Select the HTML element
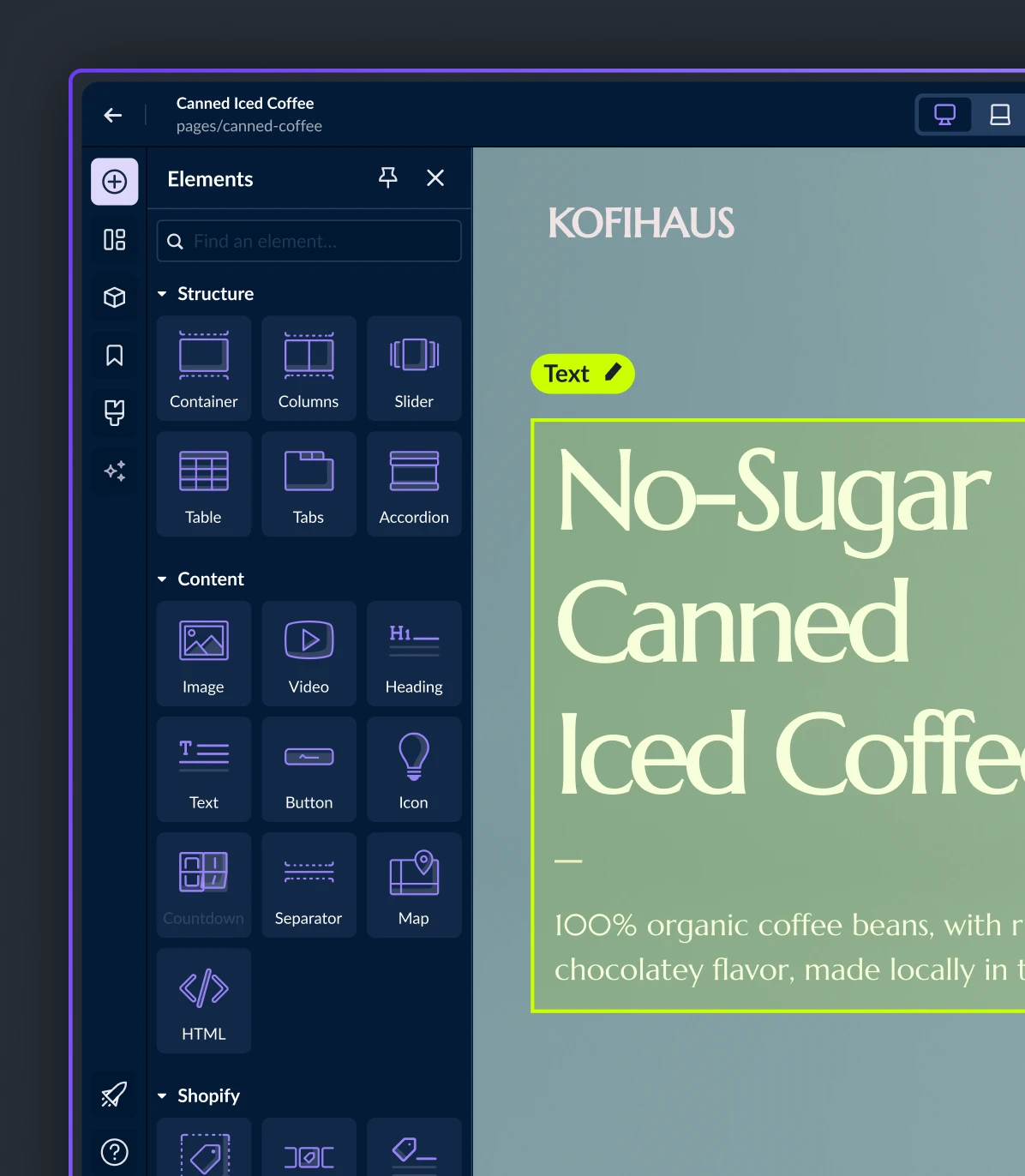 (204, 1001)
